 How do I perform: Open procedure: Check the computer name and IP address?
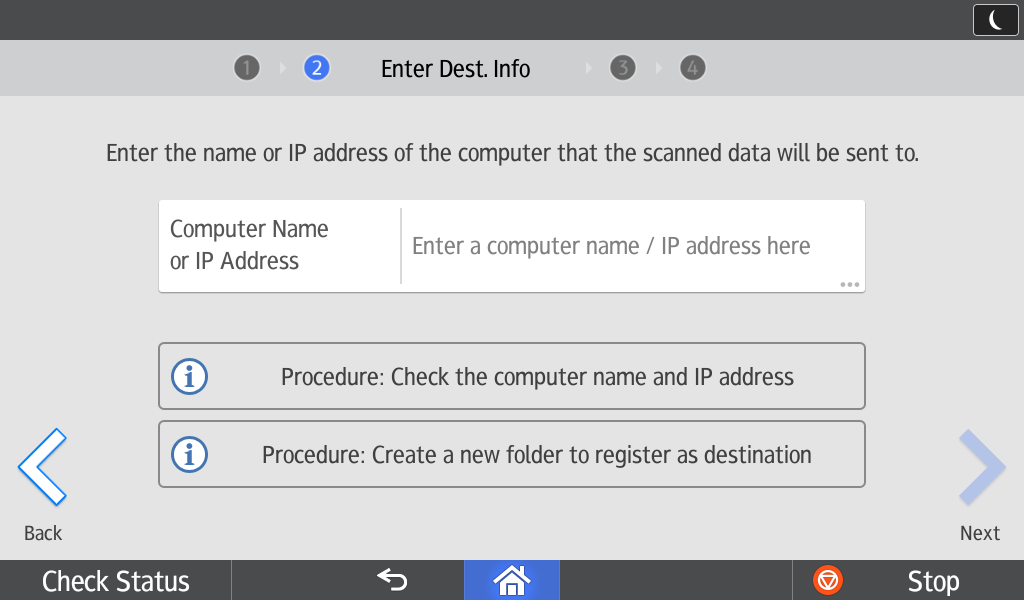pos(536,377)
